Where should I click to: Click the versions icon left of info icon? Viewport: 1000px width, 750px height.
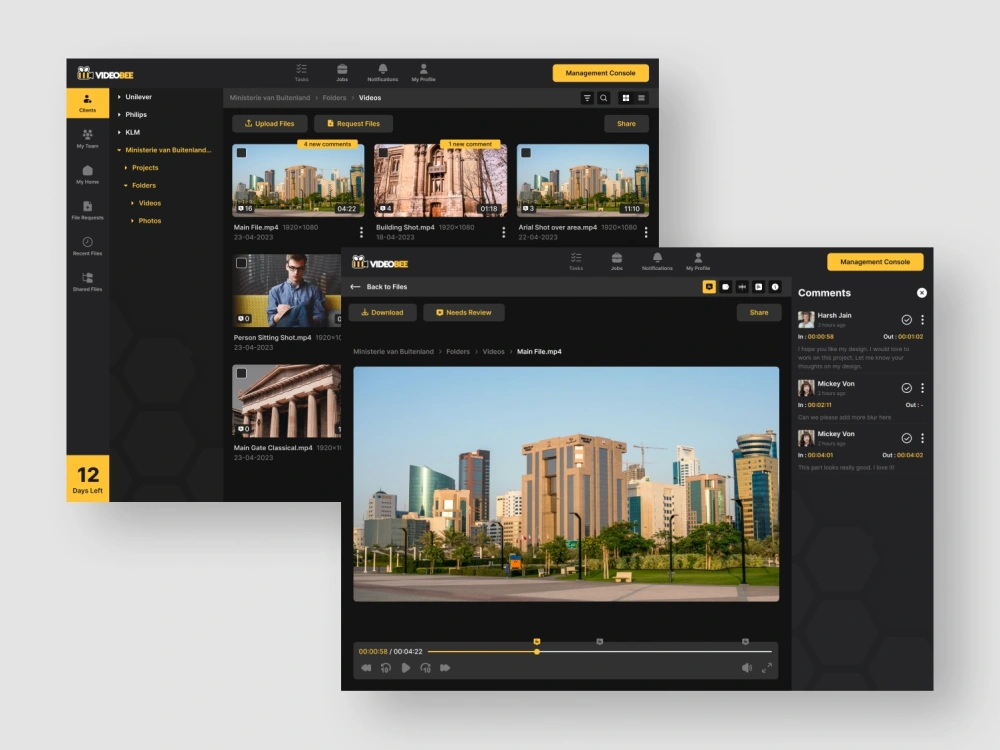coord(759,287)
